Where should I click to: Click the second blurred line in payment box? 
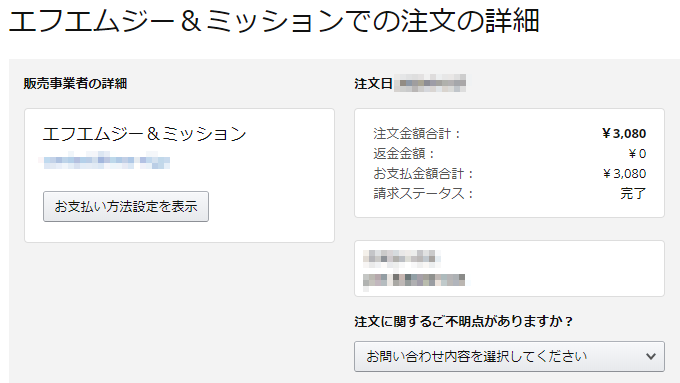point(415,280)
